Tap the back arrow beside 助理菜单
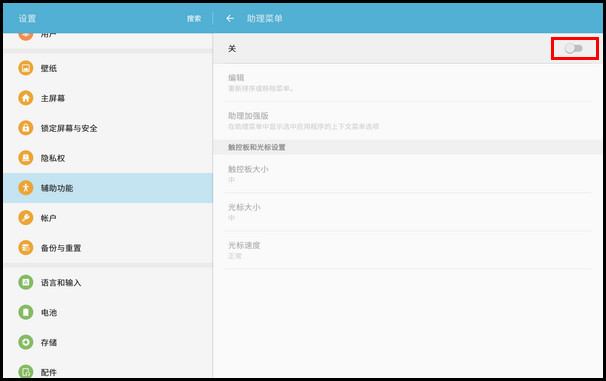Screen dimensions: 606x381 (230, 18)
